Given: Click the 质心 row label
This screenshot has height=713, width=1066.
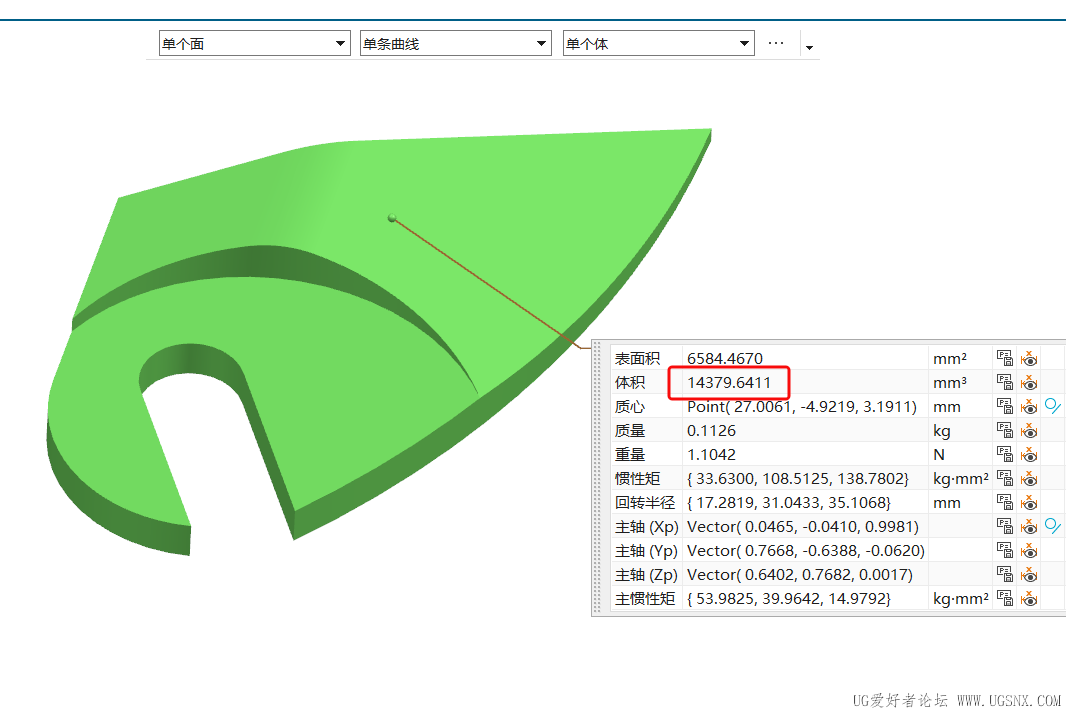Looking at the screenshot, I should (x=630, y=406).
